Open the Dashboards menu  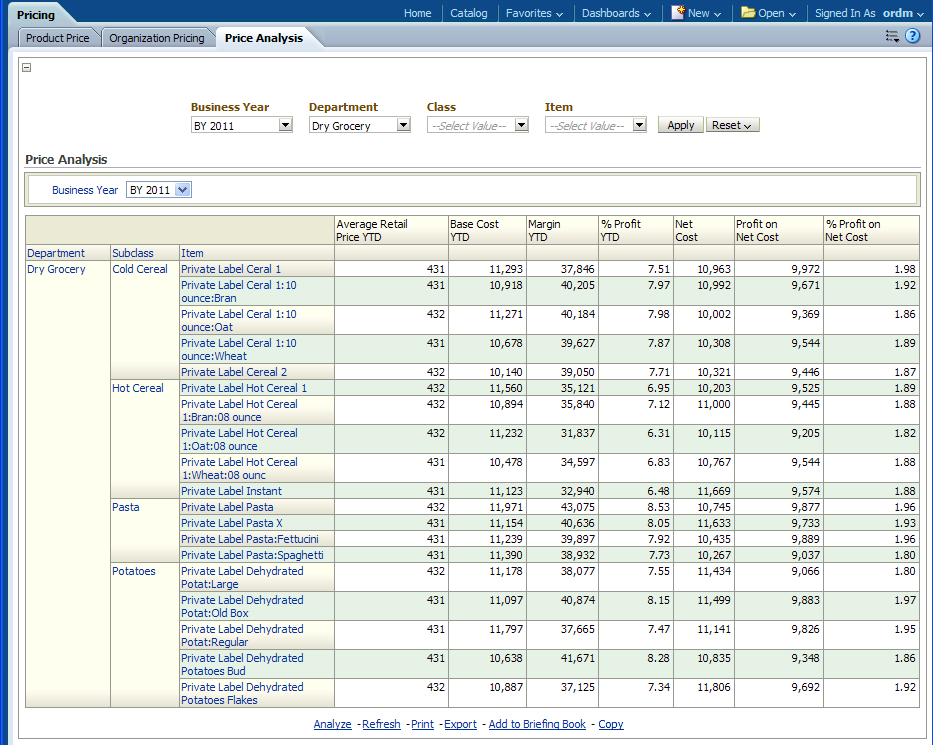point(616,13)
